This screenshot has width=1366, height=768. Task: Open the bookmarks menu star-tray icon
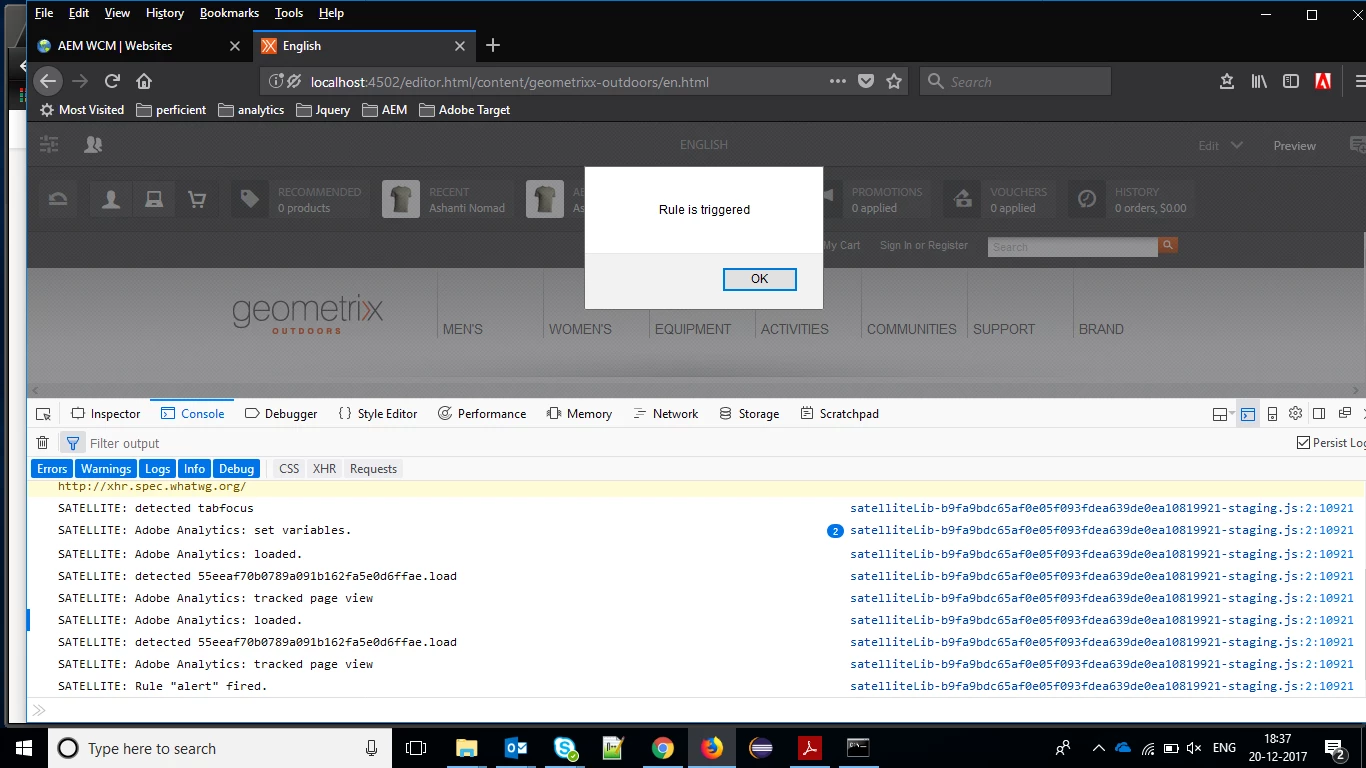(1227, 81)
